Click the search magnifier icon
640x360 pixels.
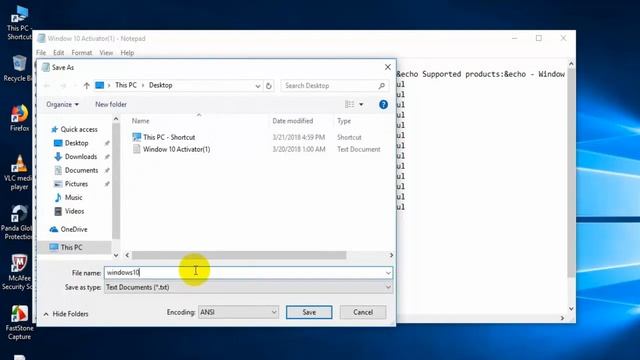tap(382, 86)
